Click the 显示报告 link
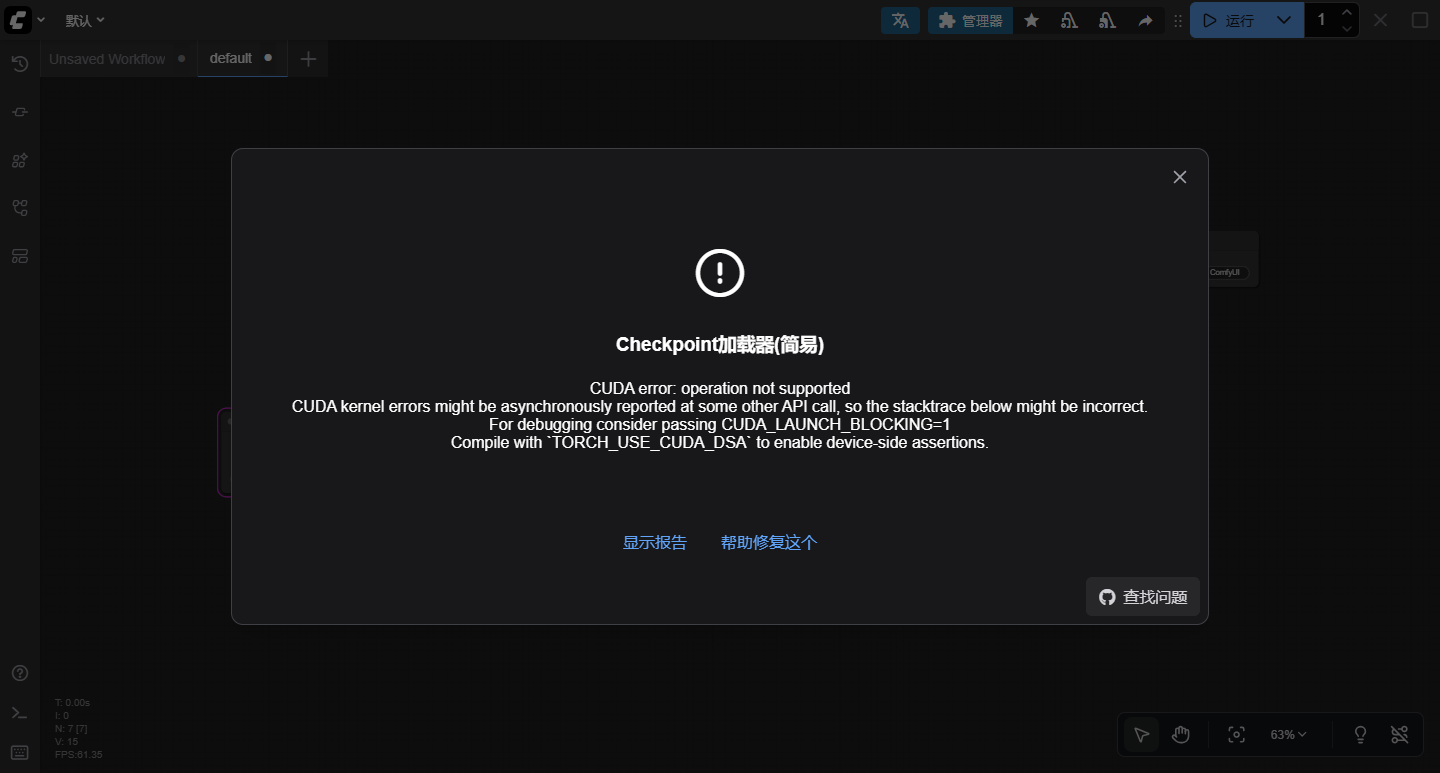Image resolution: width=1440 pixels, height=773 pixels. [x=654, y=542]
